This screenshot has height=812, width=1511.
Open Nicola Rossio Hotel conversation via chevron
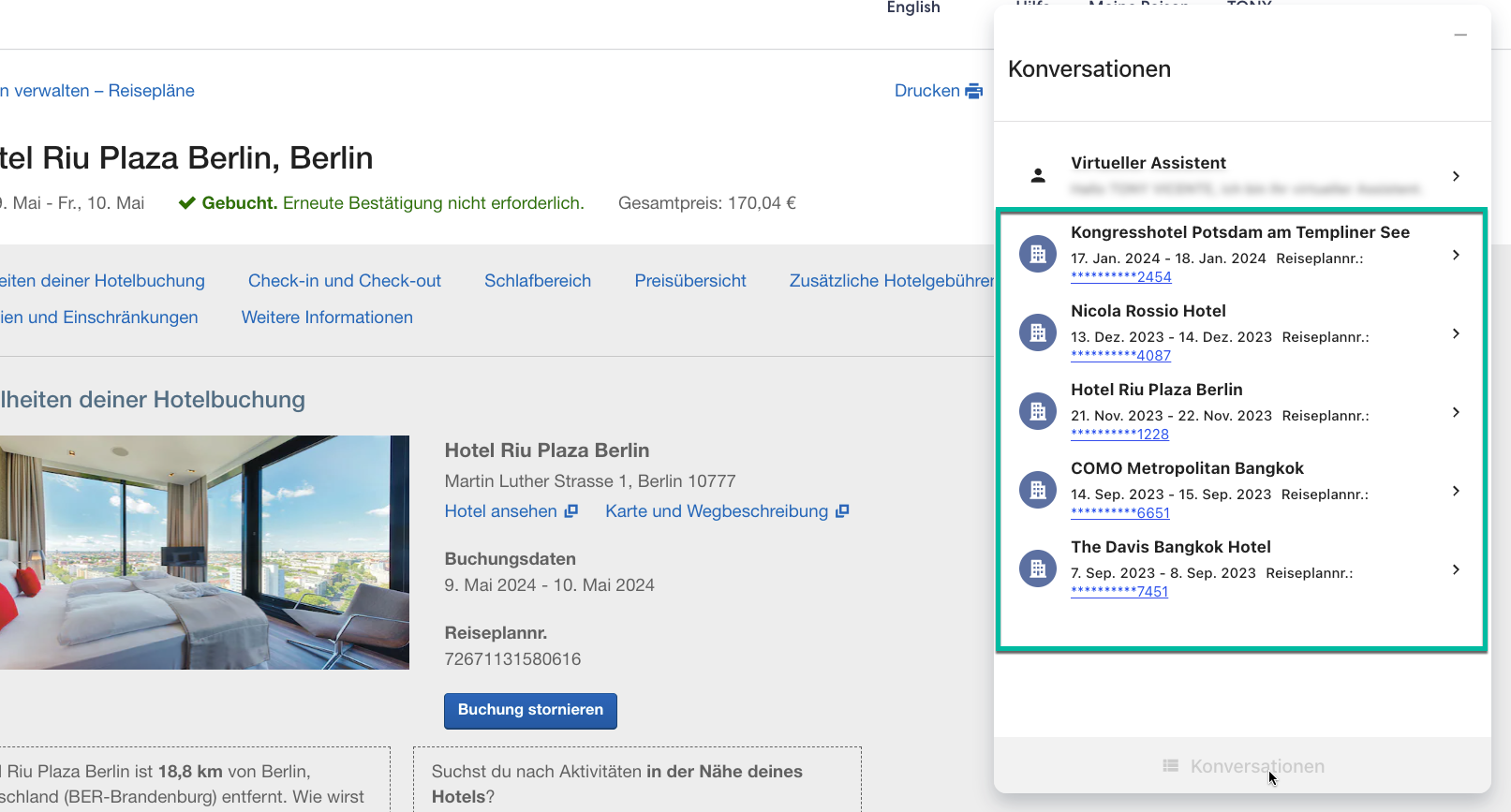click(x=1456, y=333)
